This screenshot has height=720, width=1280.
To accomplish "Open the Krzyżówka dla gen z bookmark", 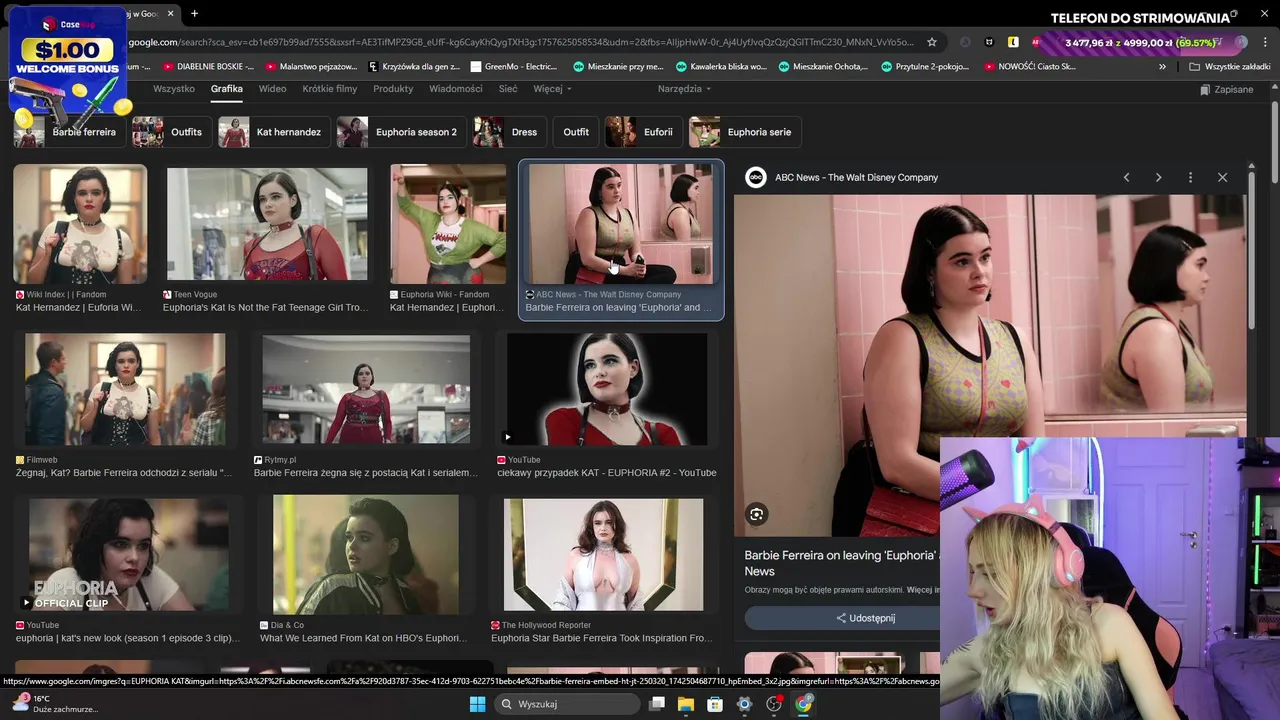I will tap(414, 67).
